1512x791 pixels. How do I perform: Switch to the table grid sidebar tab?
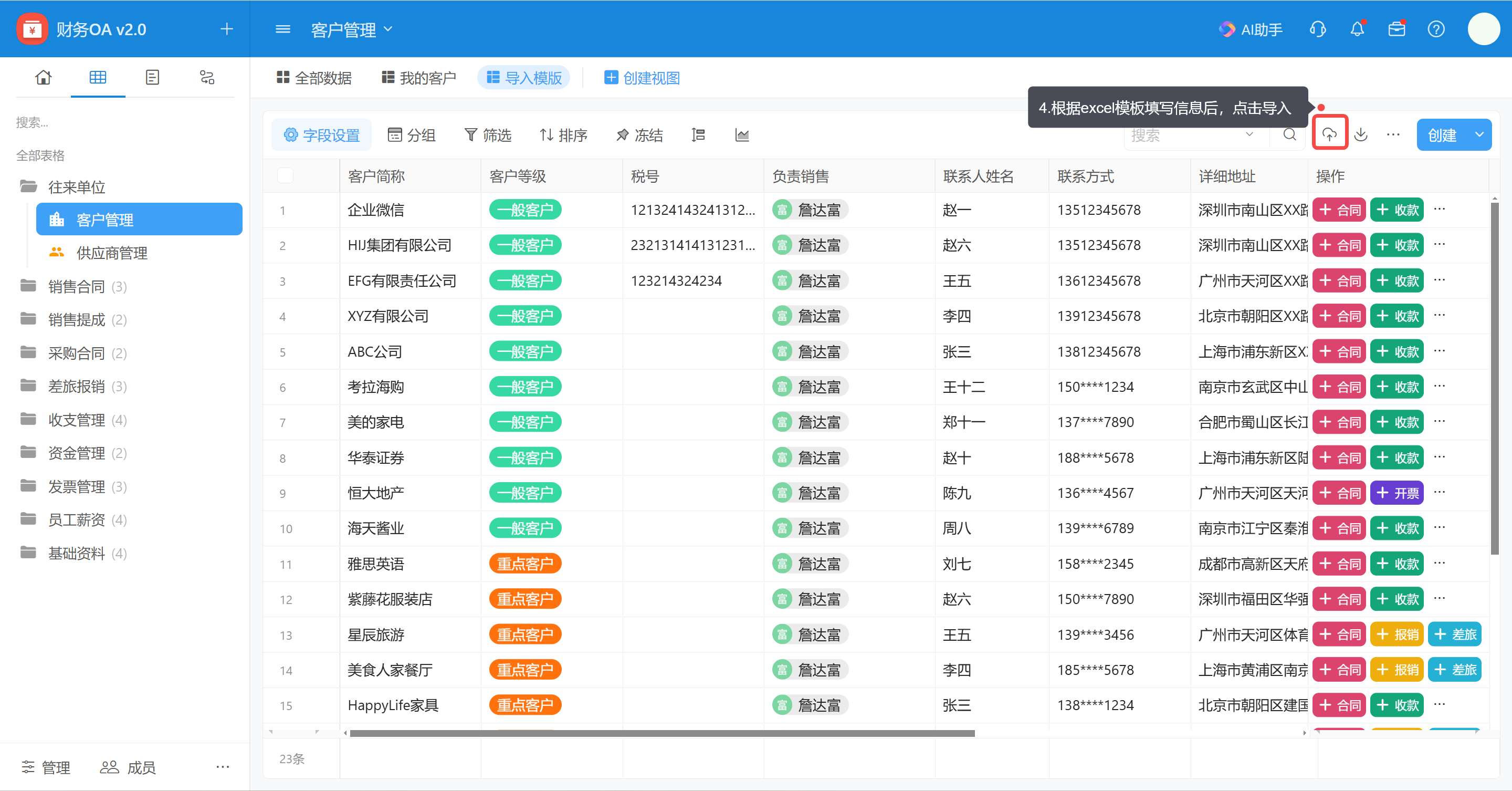tap(98, 78)
